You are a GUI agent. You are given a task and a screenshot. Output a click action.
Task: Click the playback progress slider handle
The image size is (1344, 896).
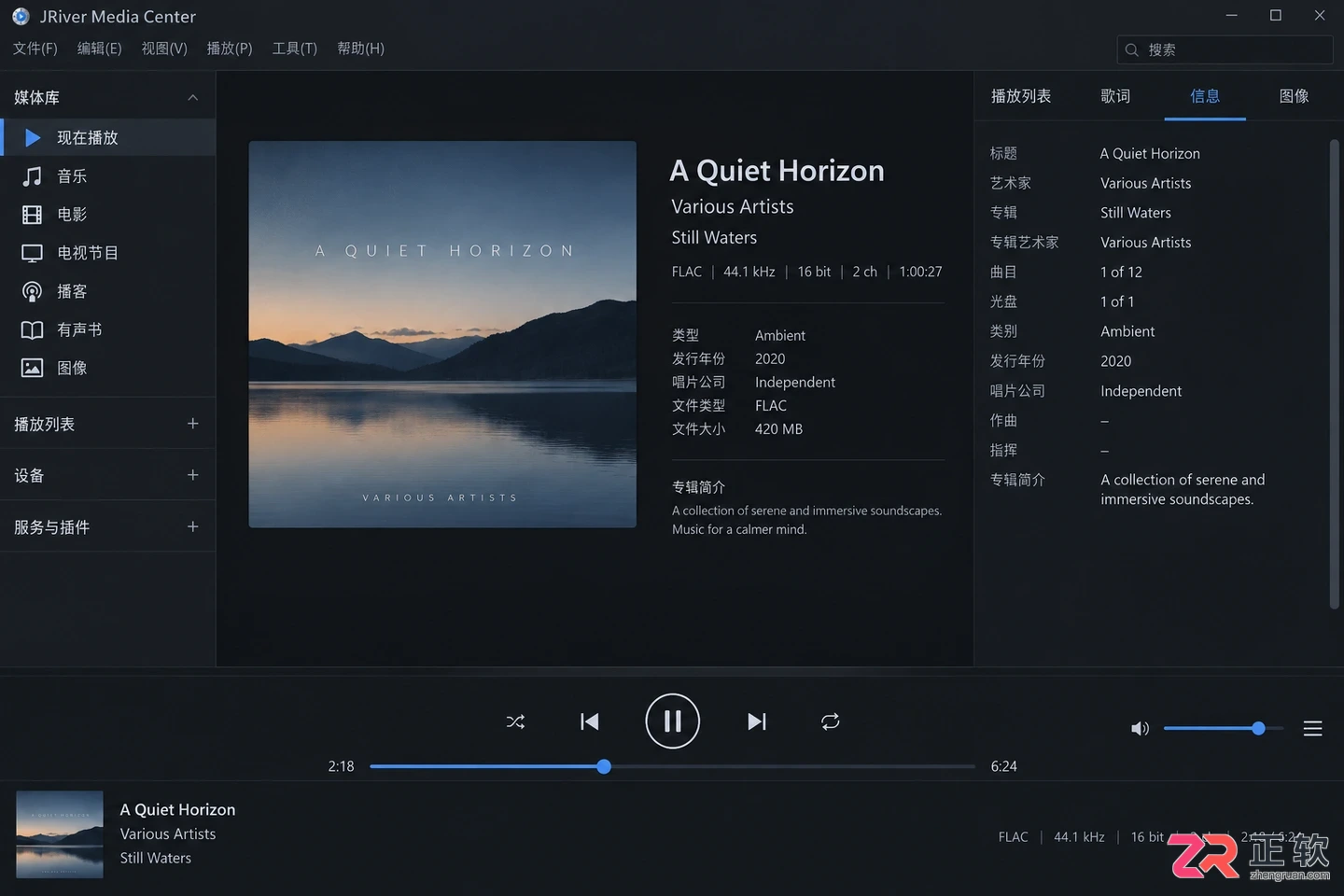tap(604, 766)
